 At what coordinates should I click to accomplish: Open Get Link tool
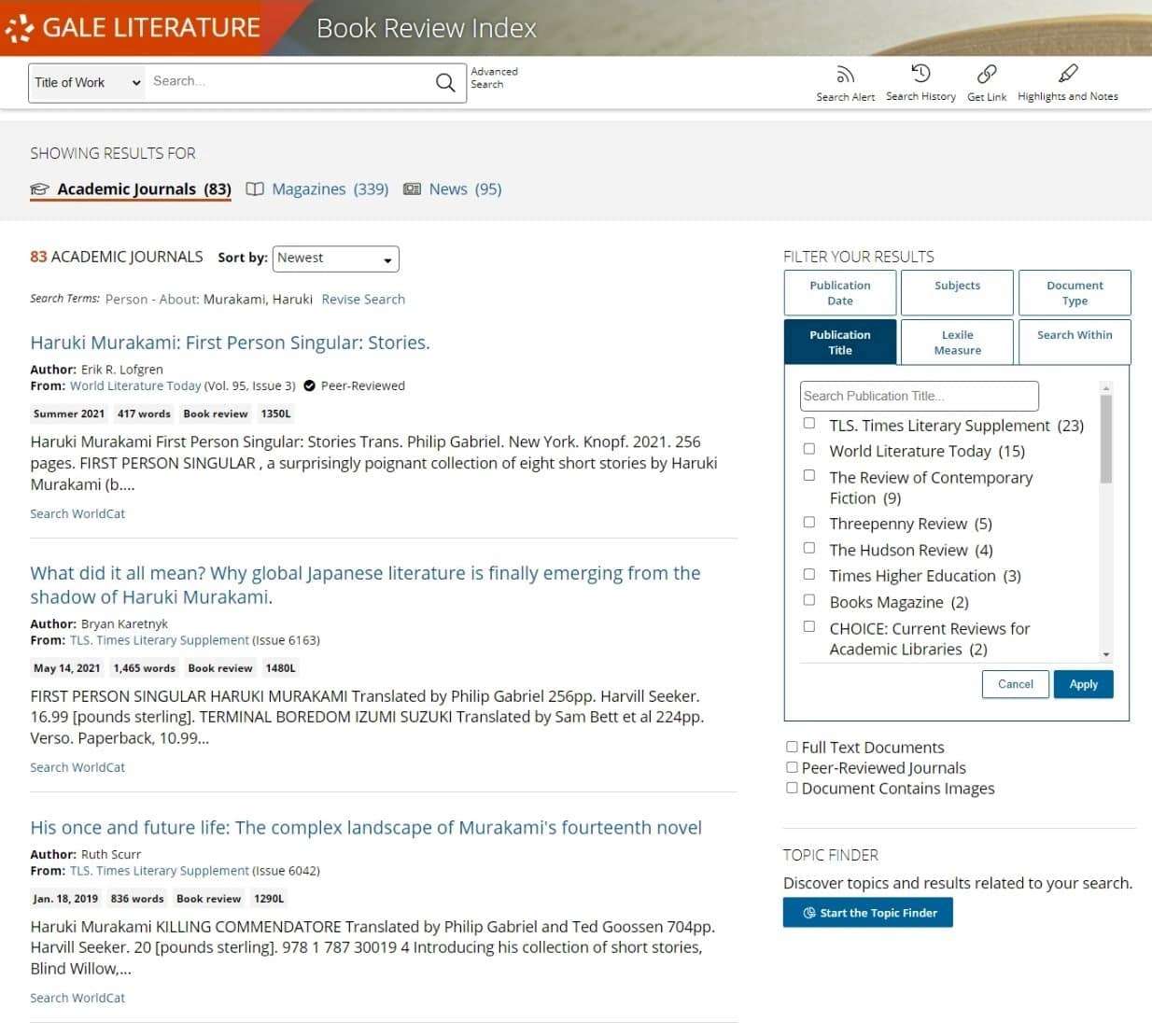point(987,83)
